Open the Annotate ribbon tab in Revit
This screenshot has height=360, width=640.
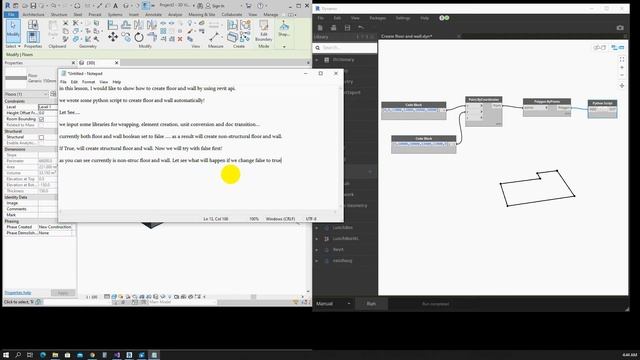point(153,15)
